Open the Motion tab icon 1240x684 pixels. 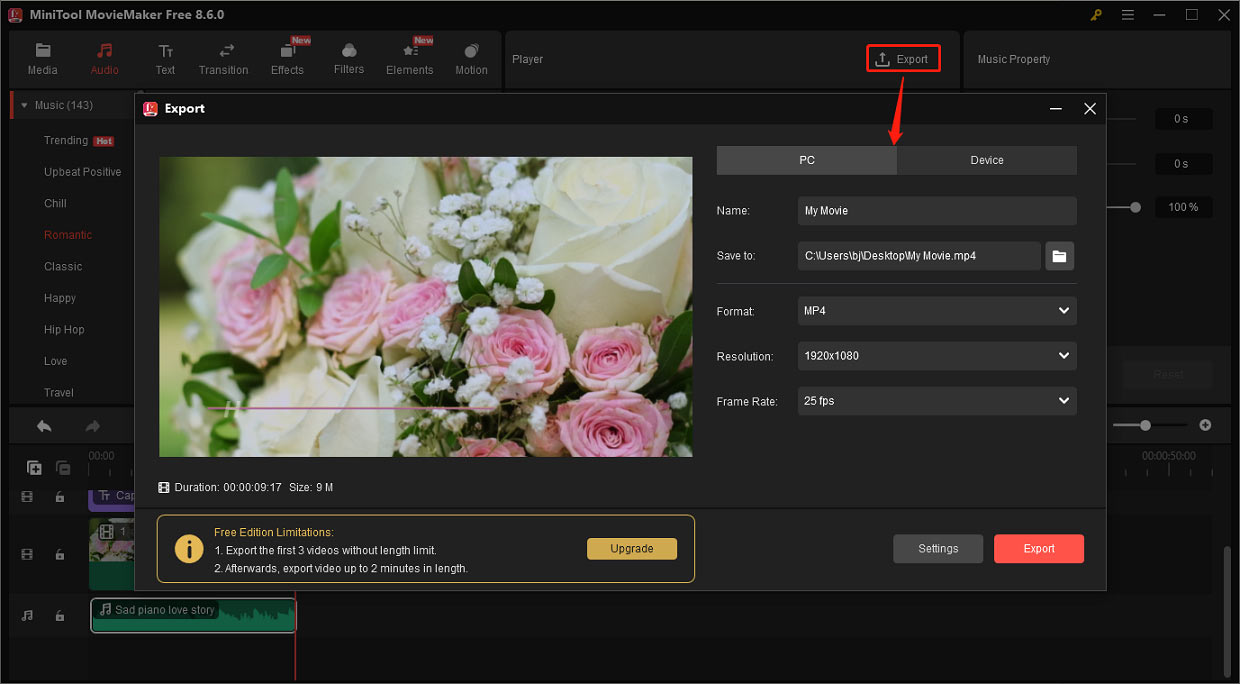pyautogui.click(x=471, y=51)
